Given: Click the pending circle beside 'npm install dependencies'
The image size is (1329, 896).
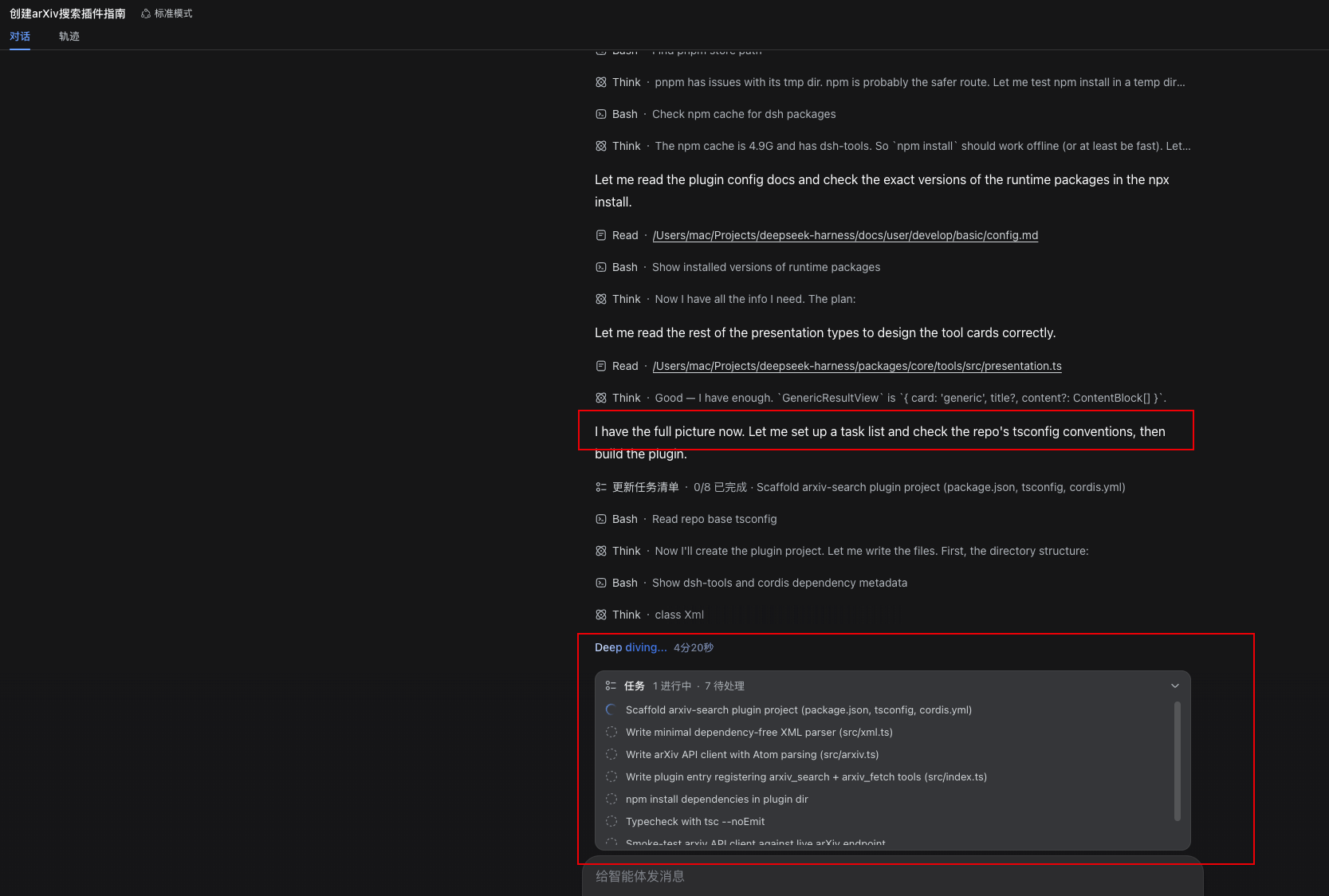Looking at the screenshot, I should 611,799.
